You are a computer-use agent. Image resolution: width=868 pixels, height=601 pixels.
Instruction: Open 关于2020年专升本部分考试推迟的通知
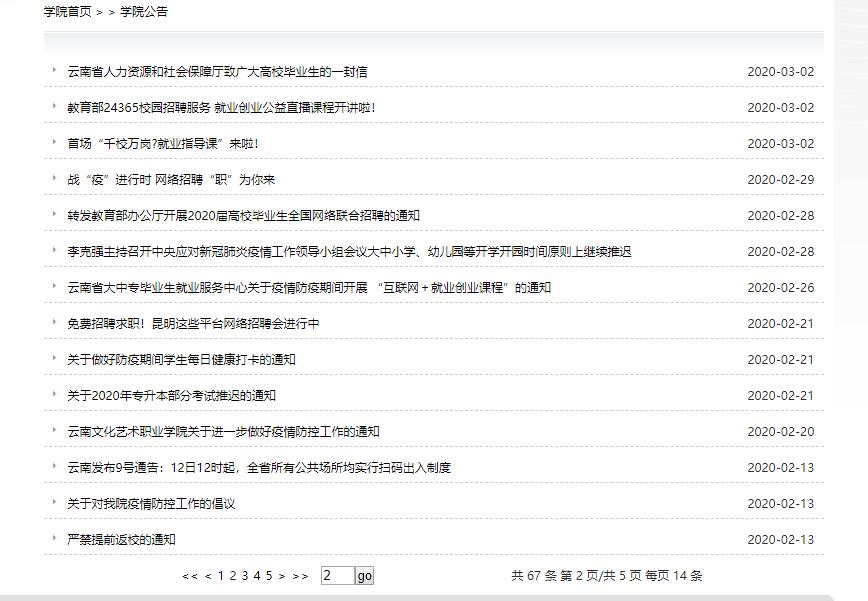(171, 396)
